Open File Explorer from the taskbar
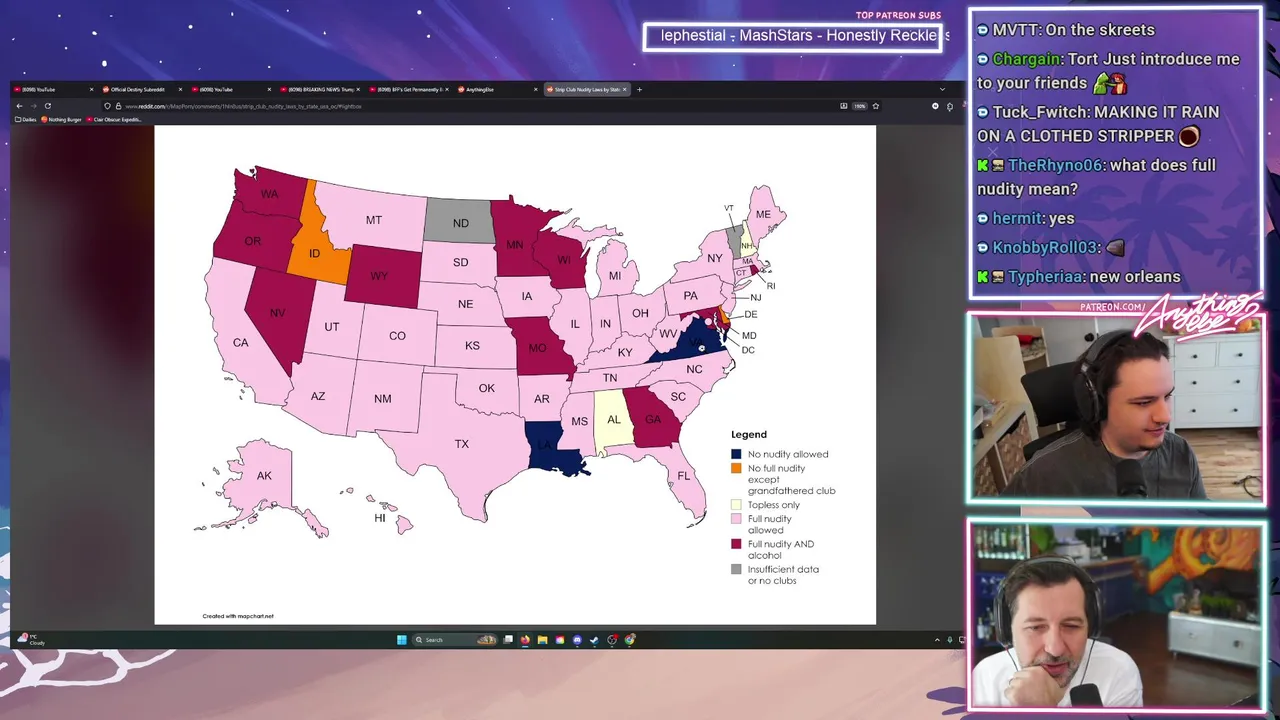The height and width of the screenshot is (720, 1280). (x=542, y=640)
